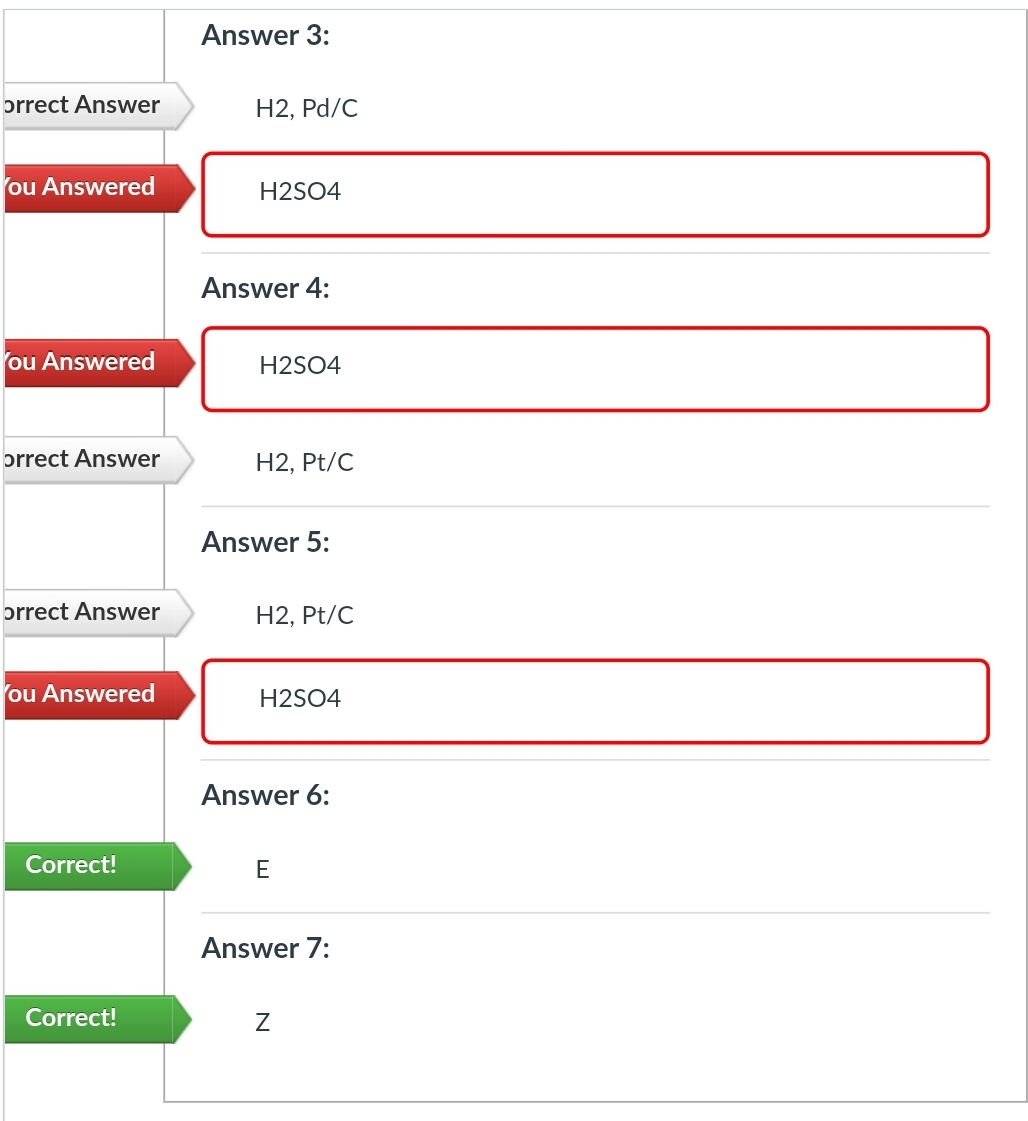Click the H2SO4 answer box under Answer 3
This screenshot has width=1028, height=1121.
595,194
